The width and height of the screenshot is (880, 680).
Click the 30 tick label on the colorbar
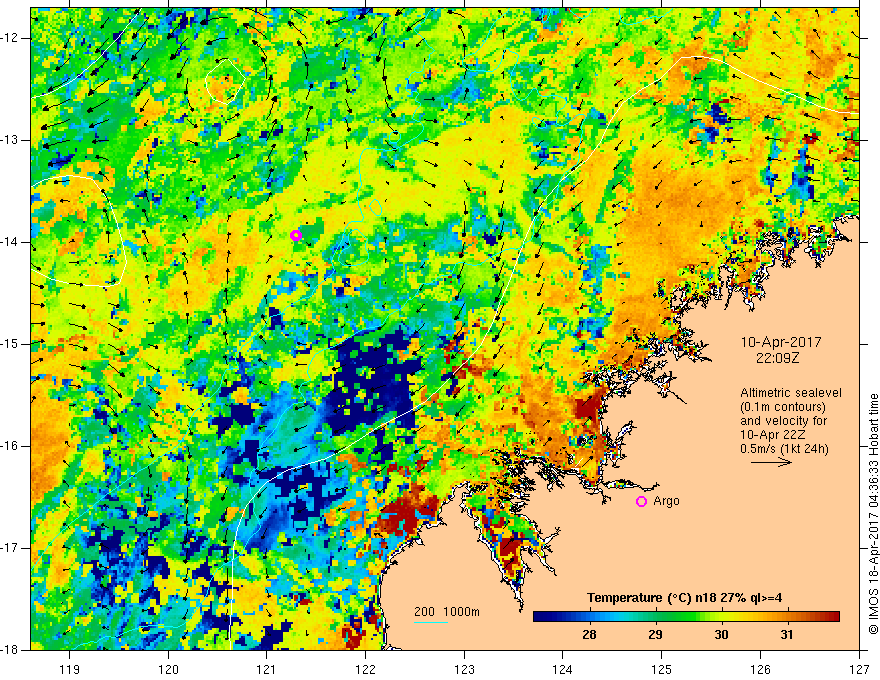tap(721, 635)
